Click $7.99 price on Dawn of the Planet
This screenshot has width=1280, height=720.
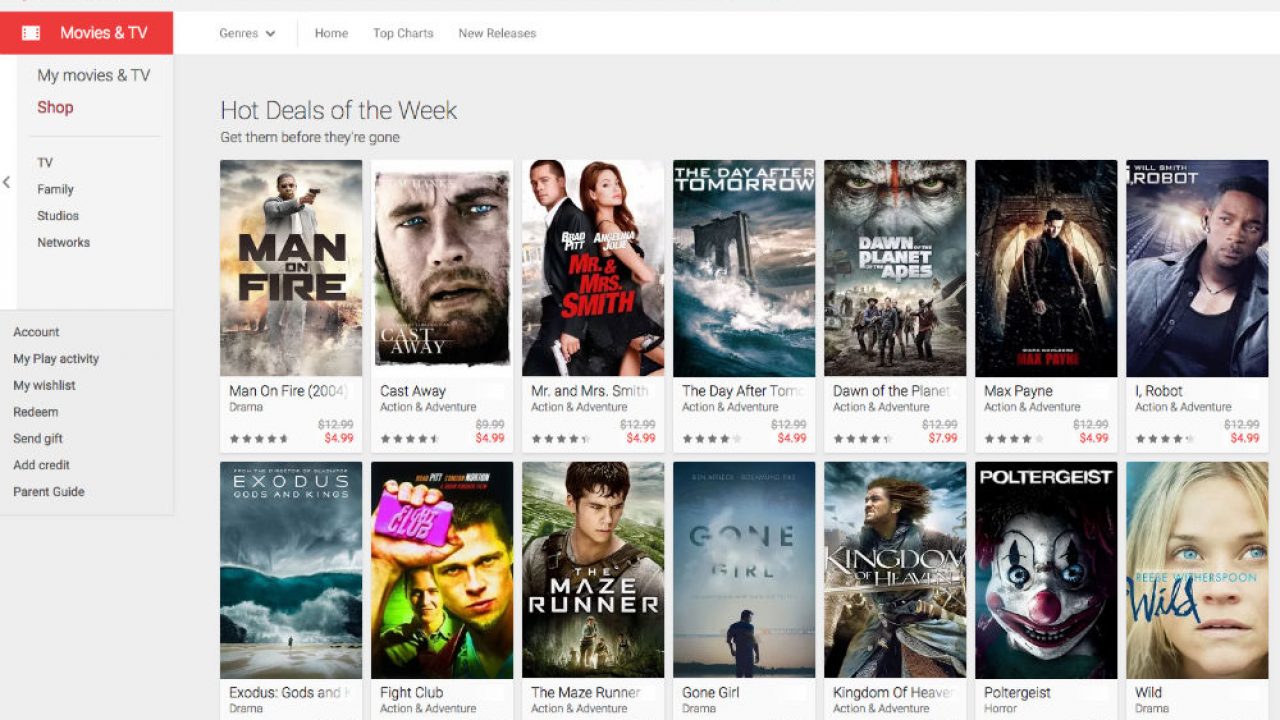click(x=942, y=438)
